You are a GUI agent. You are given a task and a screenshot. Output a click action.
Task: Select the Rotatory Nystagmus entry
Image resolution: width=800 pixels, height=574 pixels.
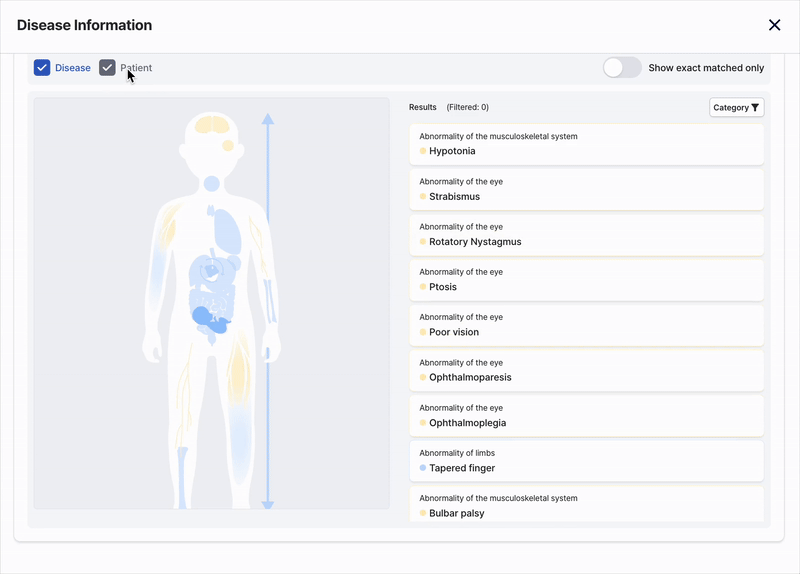(x=586, y=234)
